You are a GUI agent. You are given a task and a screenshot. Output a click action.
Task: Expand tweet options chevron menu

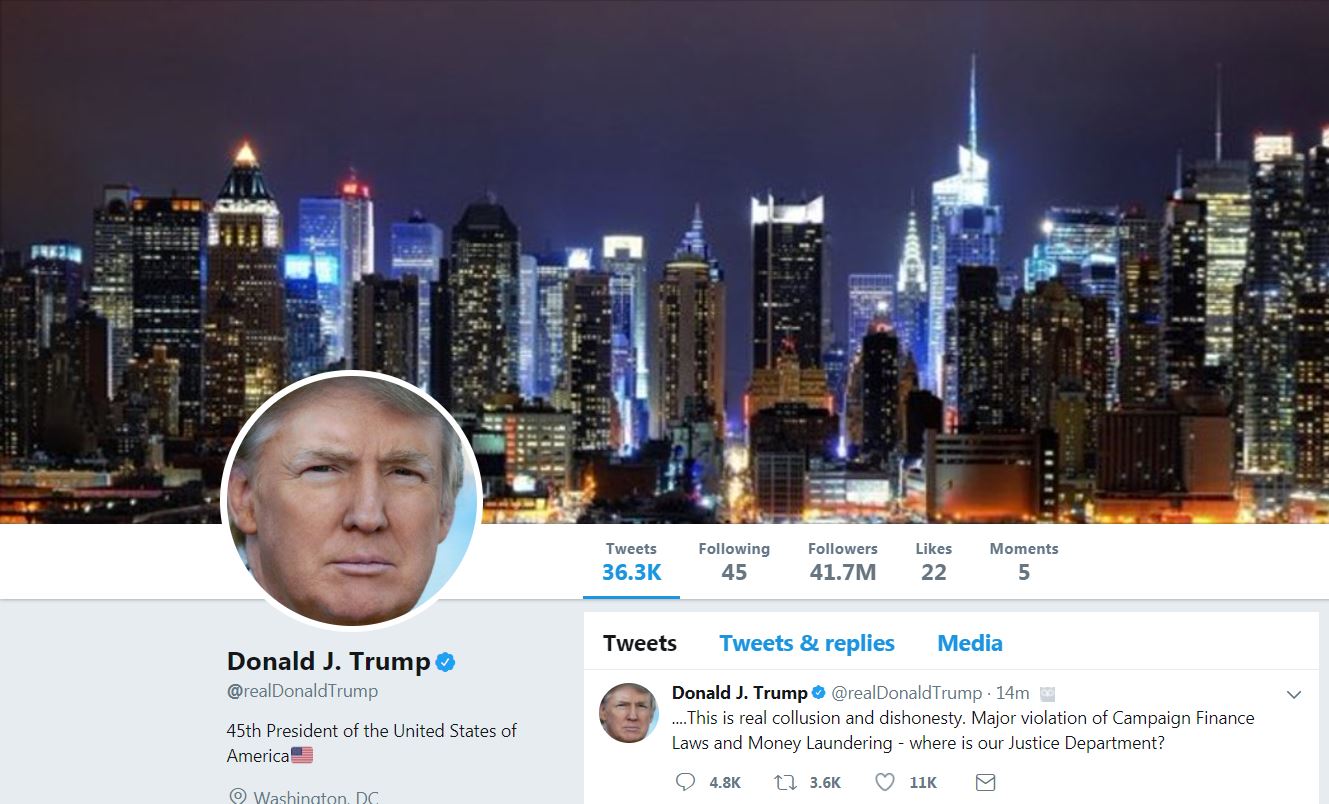tap(1293, 694)
